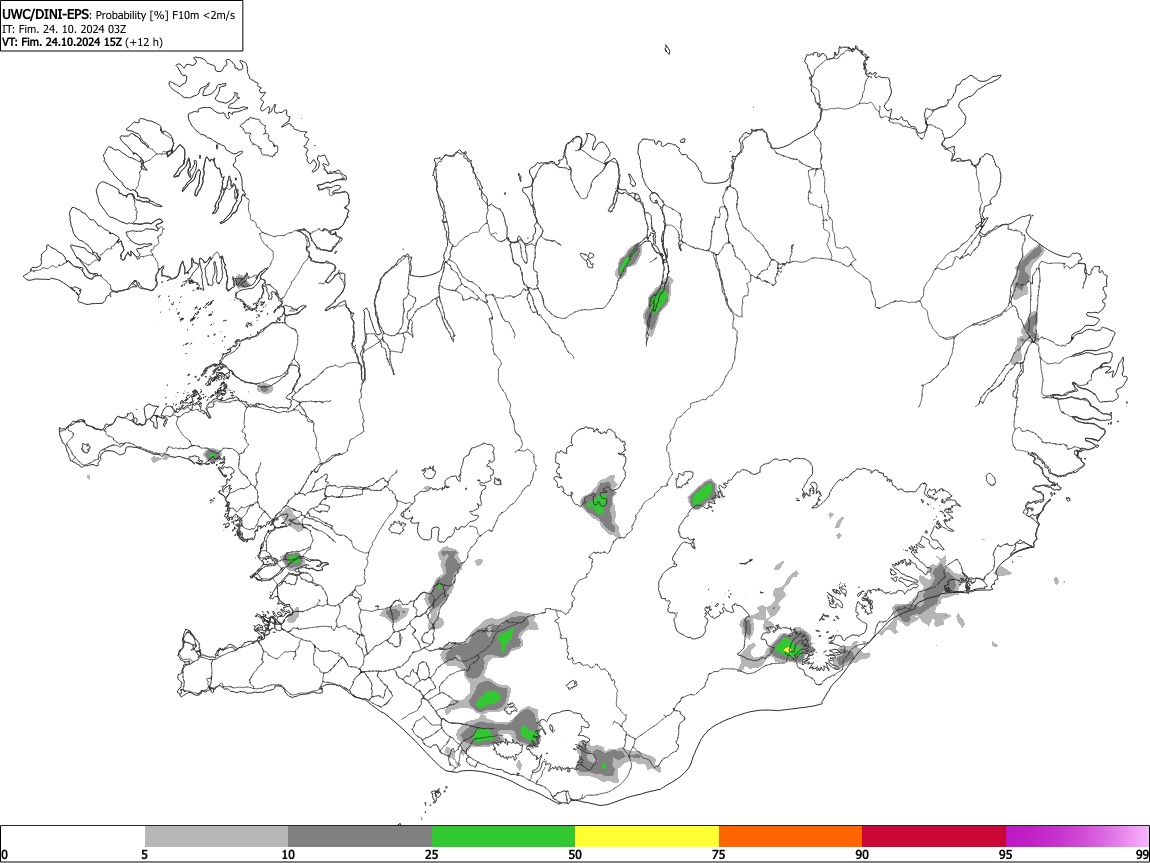Click the 'IT: Fim. 24. 10. 2024 03Z' line

pyautogui.click(x=64, y=29)
